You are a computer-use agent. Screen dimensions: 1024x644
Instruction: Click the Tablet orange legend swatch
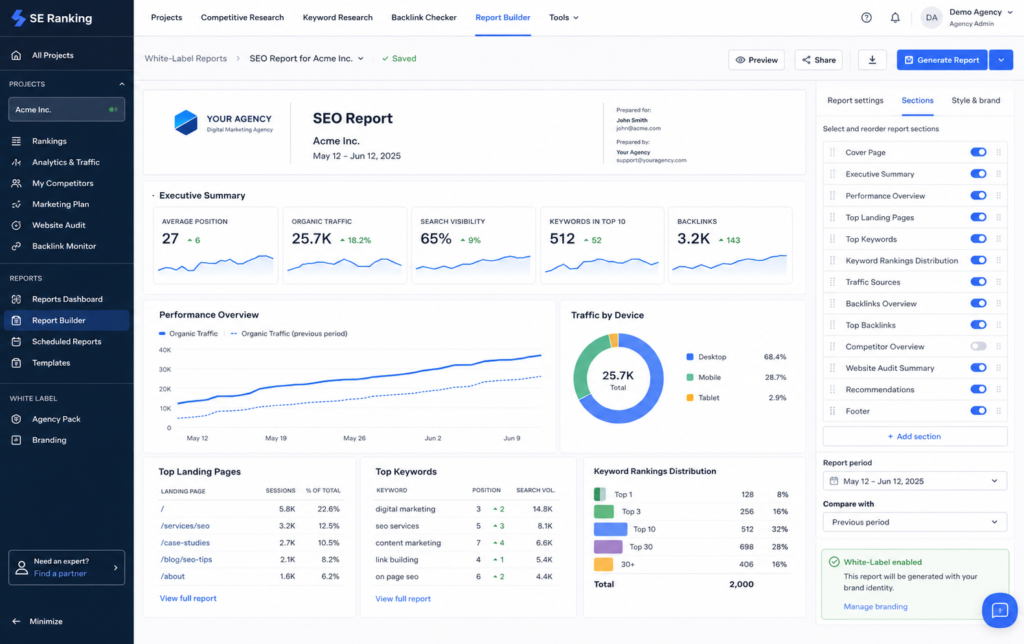690,397
